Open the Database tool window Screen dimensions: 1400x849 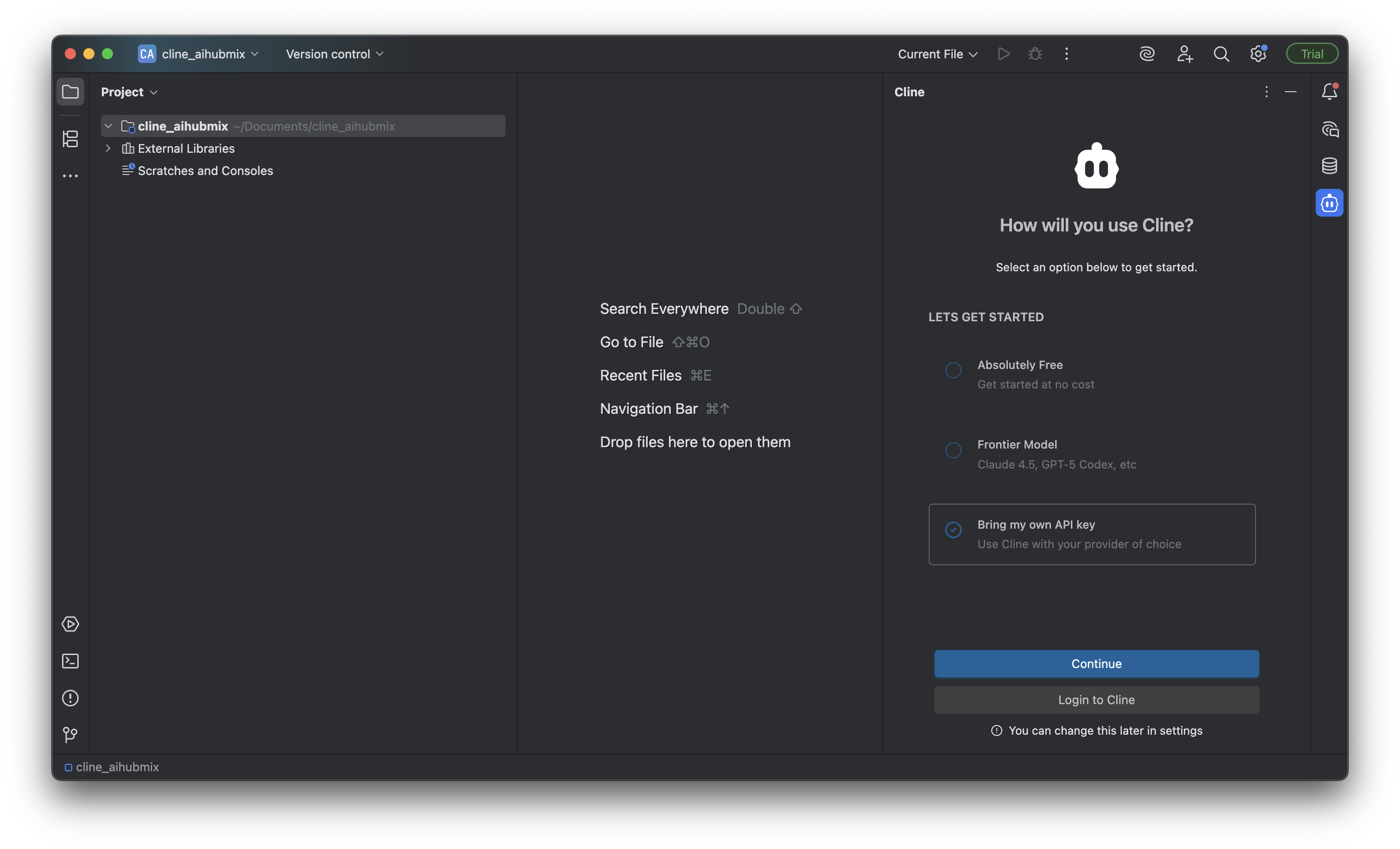click(1329, 166)
